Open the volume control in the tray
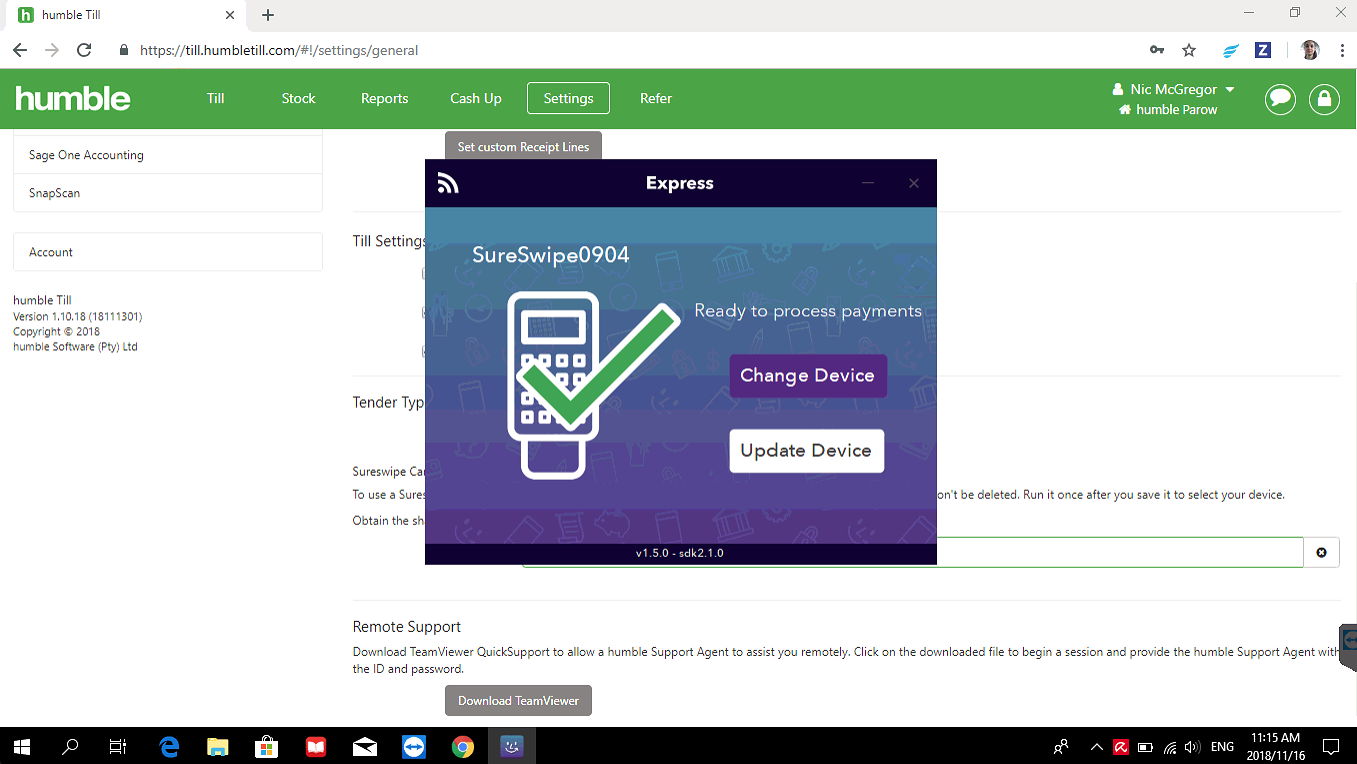The image size is (1357, 764). (1191, 746)
